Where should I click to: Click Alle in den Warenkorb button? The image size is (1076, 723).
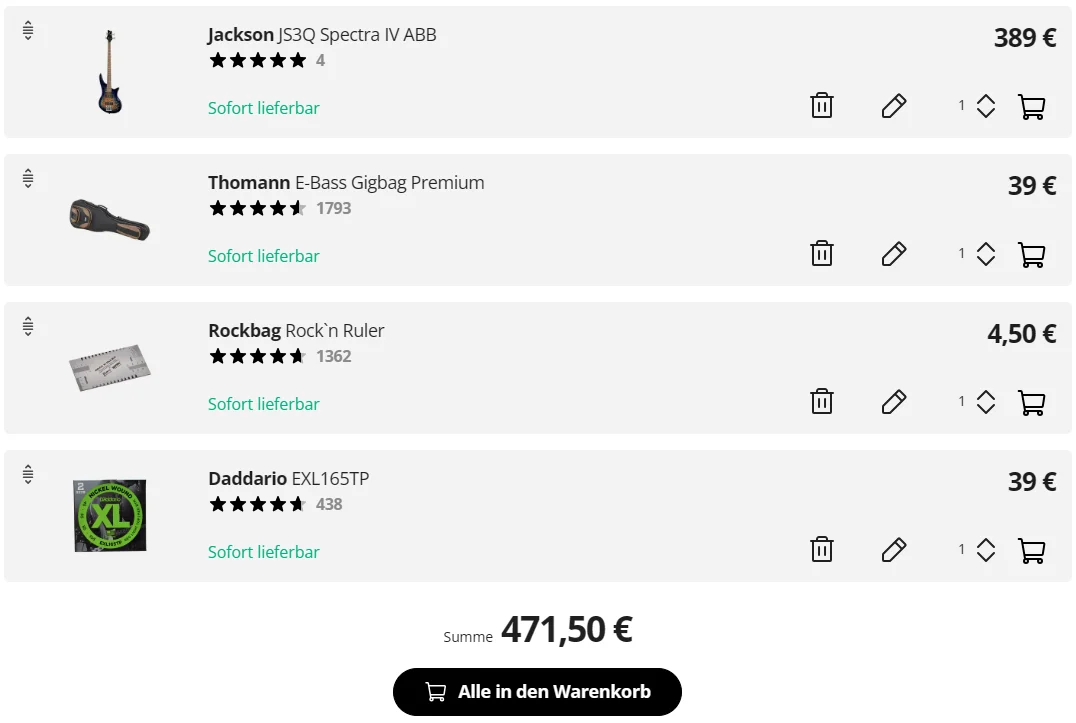coord(537,692)
